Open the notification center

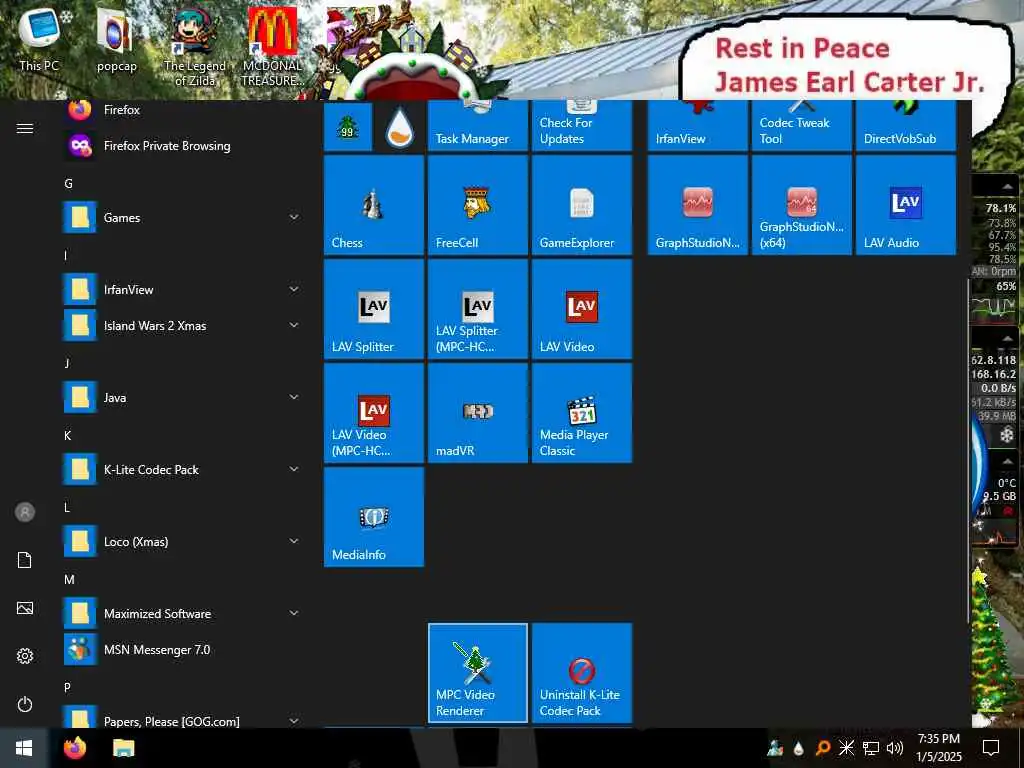click(991, 748)
